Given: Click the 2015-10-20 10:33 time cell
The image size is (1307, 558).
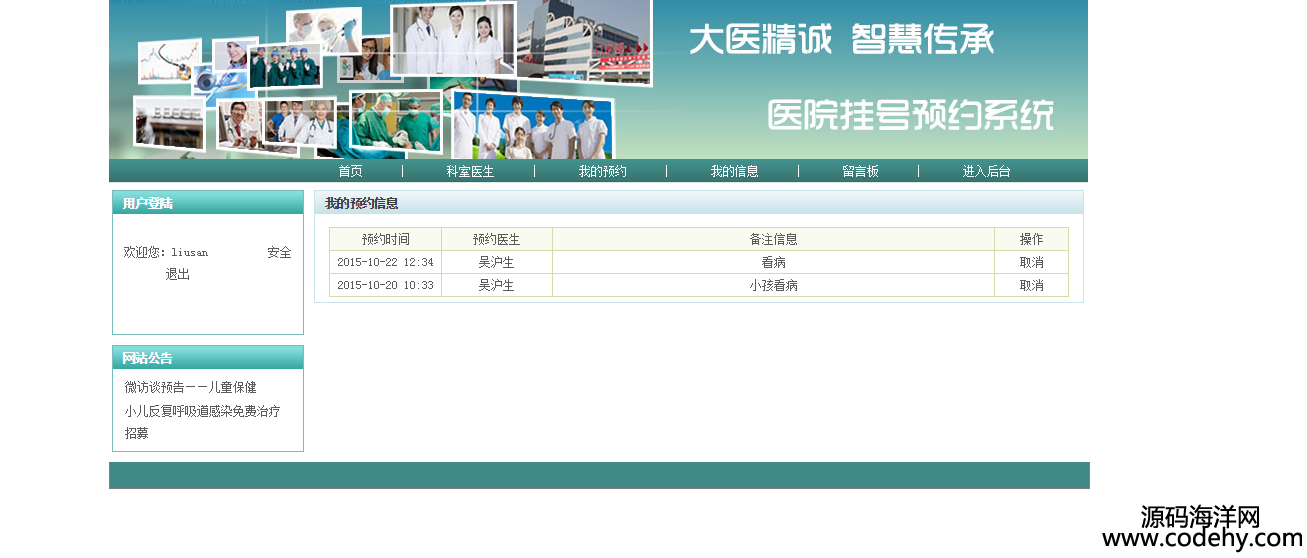Looking at the screenshot, I should point(385,285).
